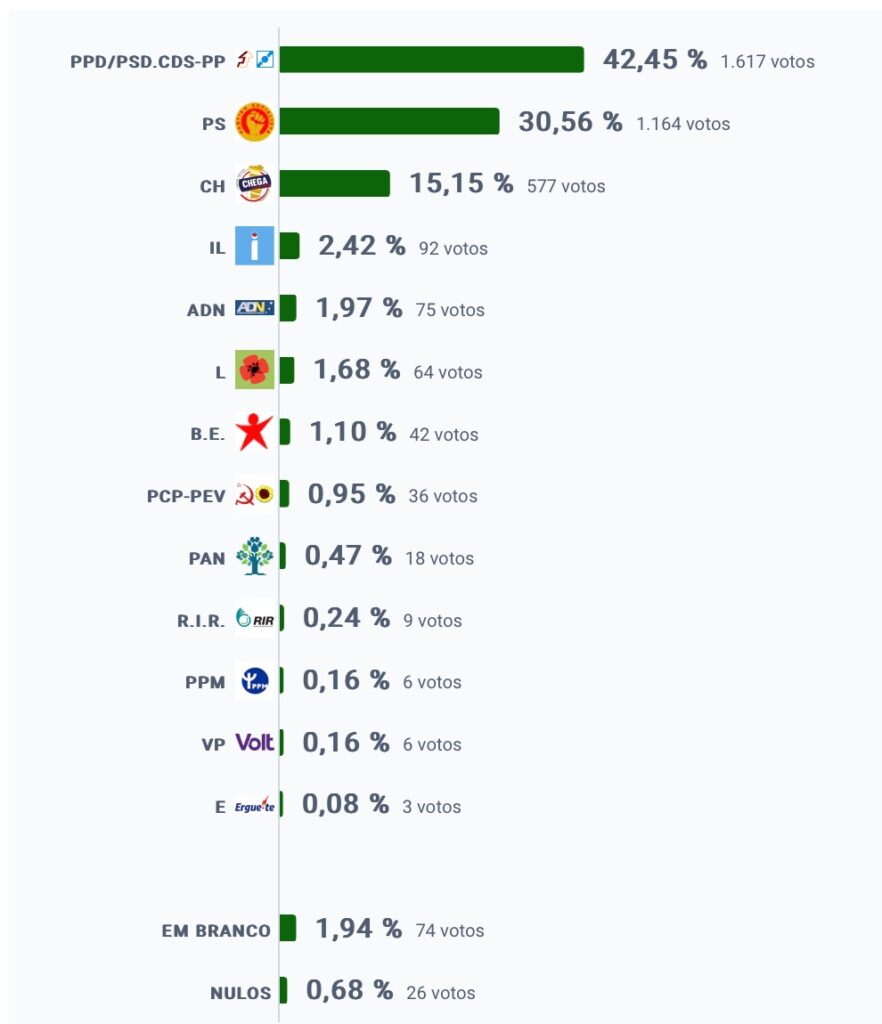The width and height of the screenshot is (882, 1024).
Task: Click the RIR party logo
Action: point(255,618)
